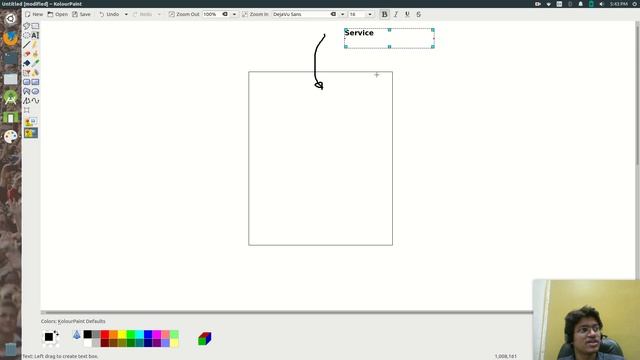Click the Zoom In button
Viewport: 640px width, 360px height.
255,14
